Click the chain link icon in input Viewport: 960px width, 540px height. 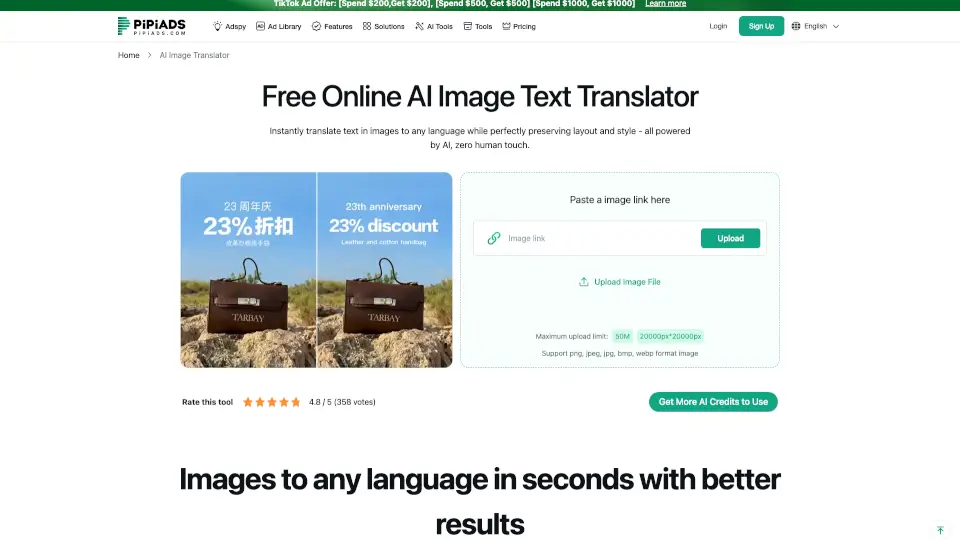[x=494, y=238]
